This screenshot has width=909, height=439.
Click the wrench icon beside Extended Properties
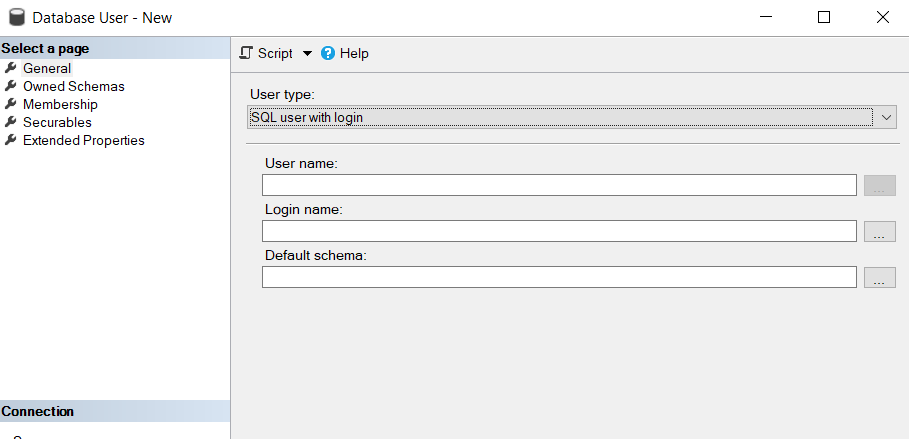[x=10, y=140]
